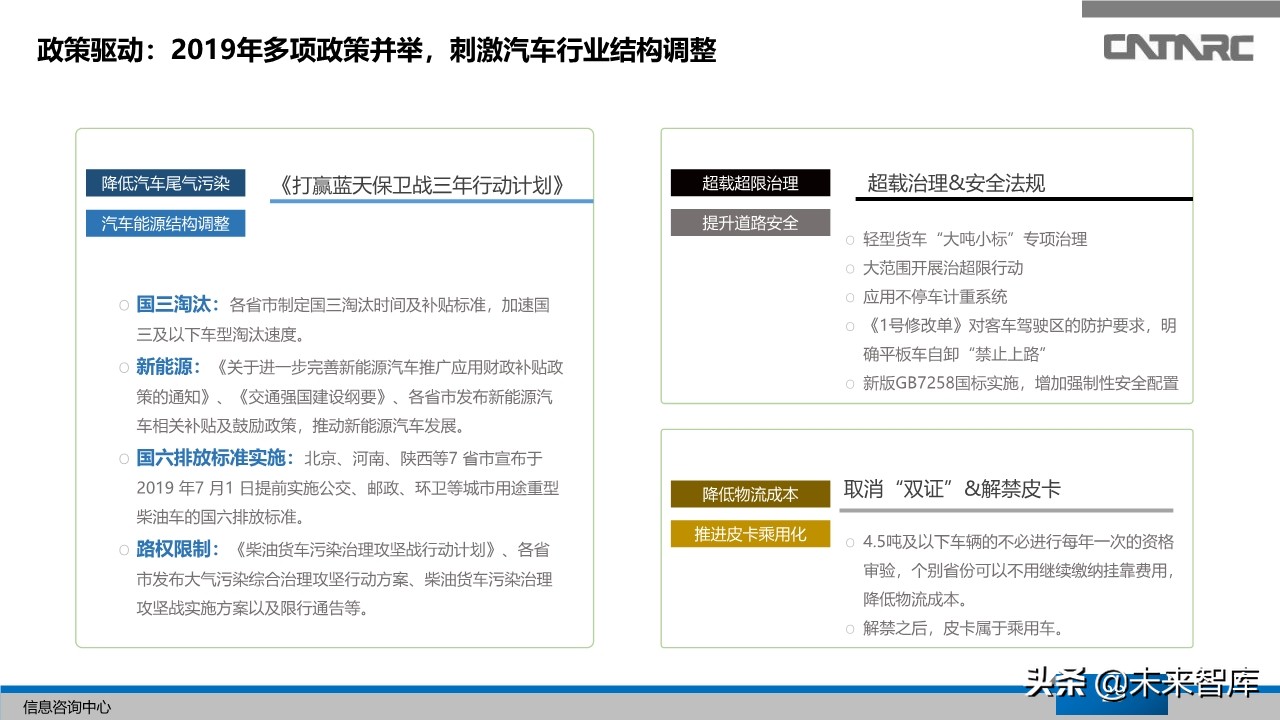Click the 提升道路安全 gray tag

(750, 222)
